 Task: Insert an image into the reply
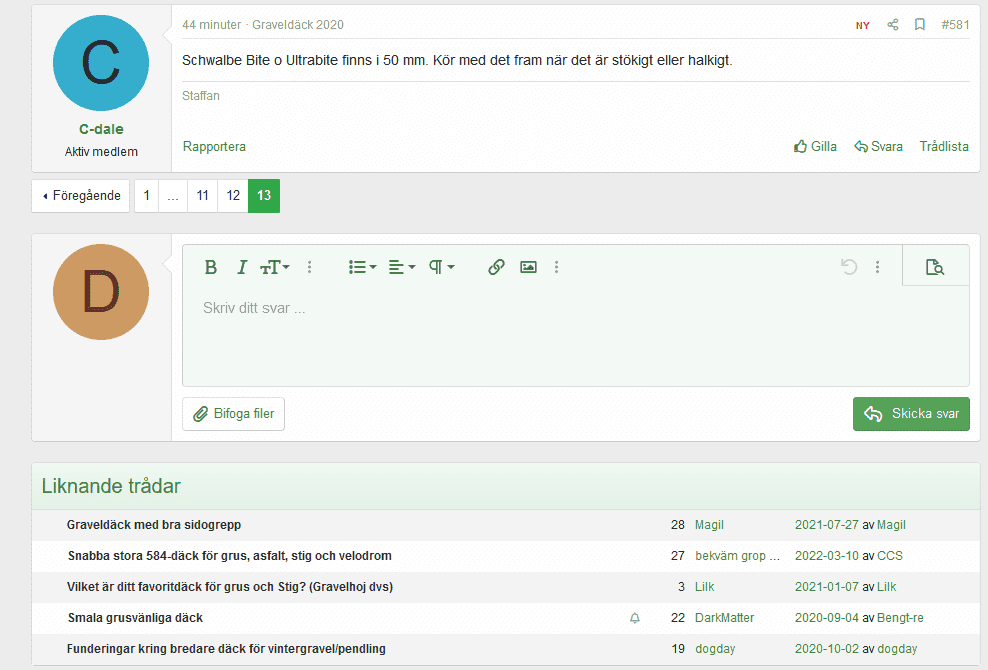click(x=528, y=267)
